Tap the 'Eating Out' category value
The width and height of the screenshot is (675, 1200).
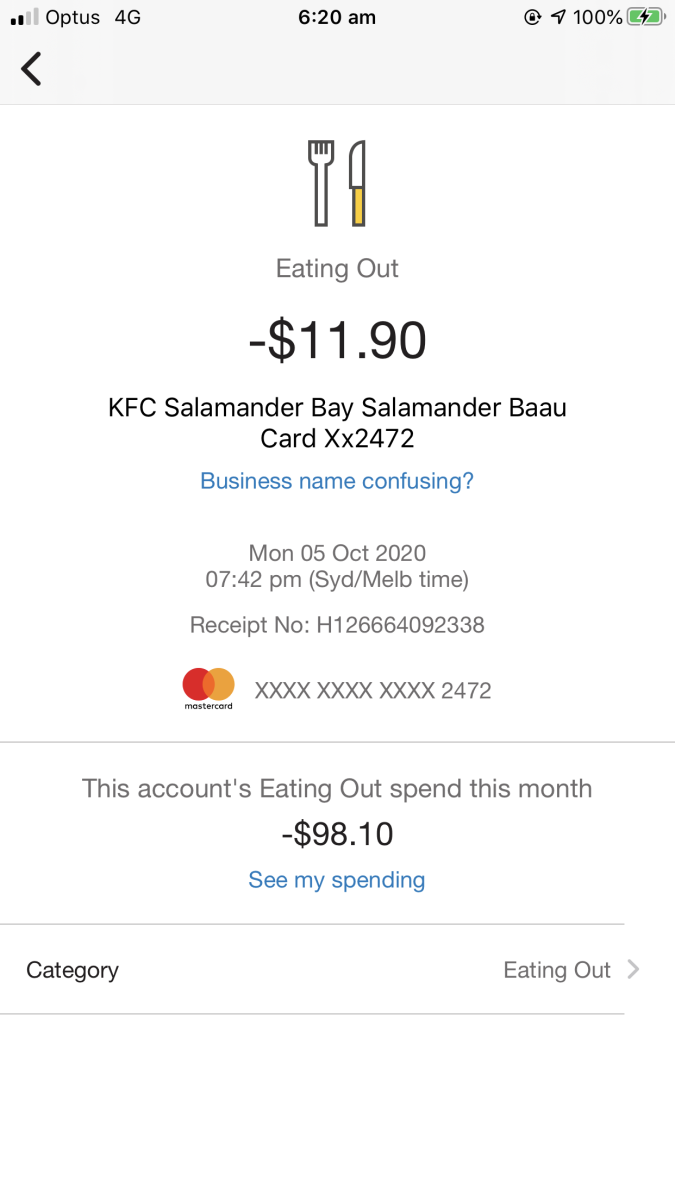(x=557, y=970)
